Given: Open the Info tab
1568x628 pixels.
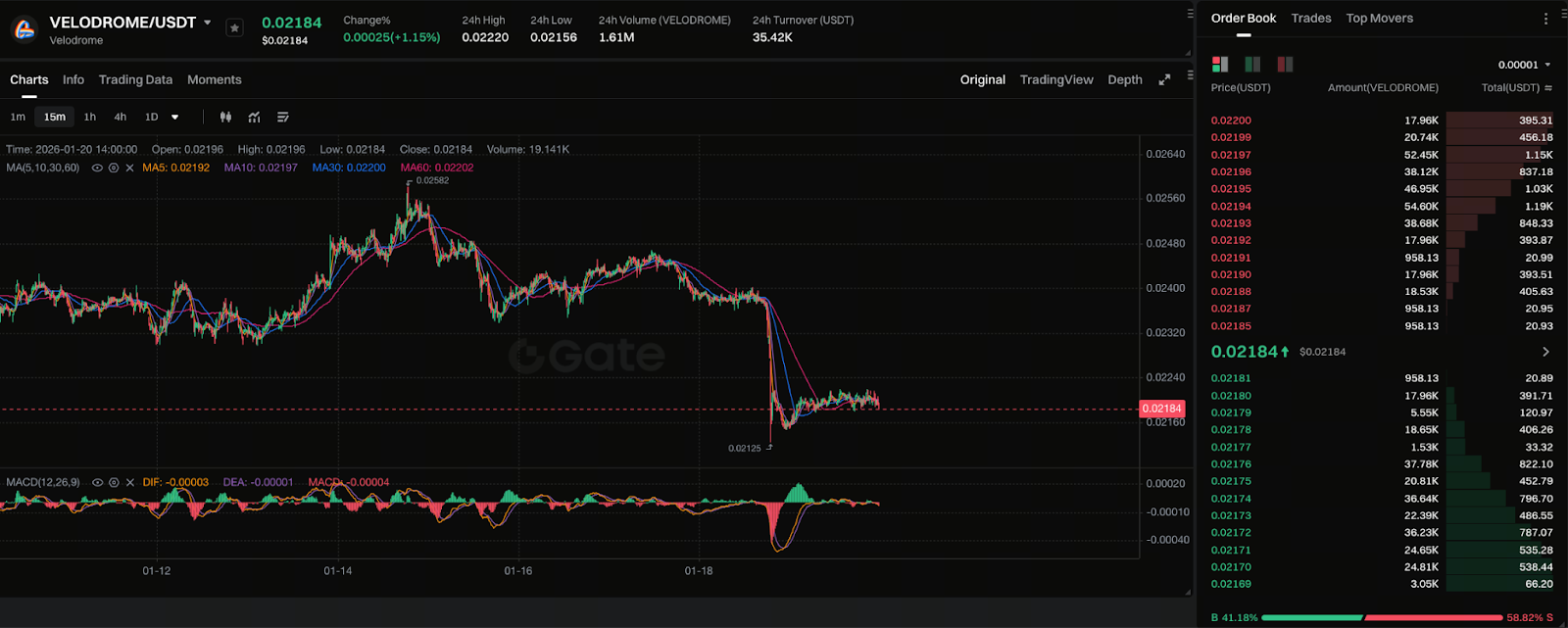Looking at the screenshot, I should point(73,79).
